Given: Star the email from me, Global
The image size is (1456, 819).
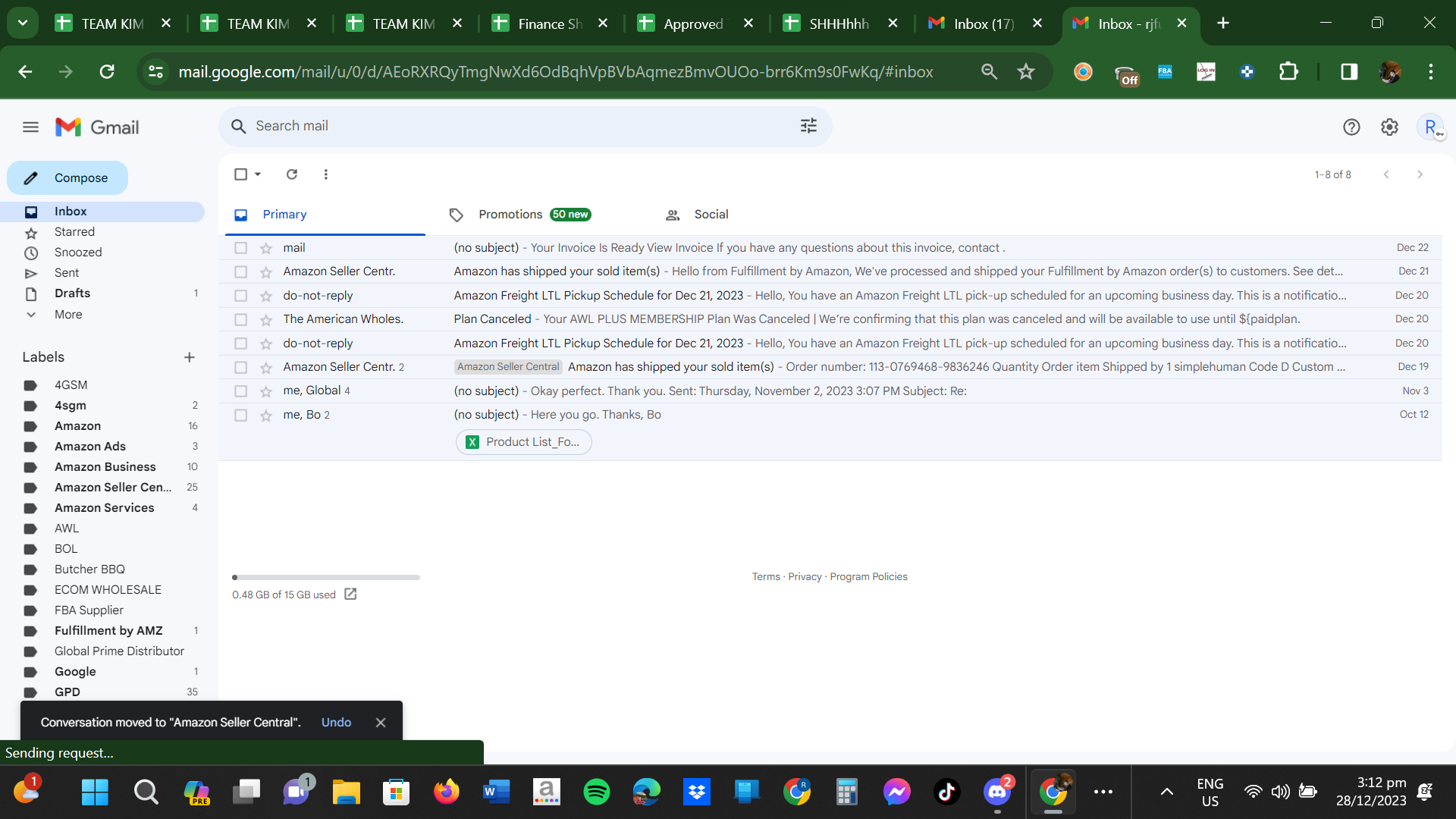Looking at the screenshot, I should coord(266,391).
